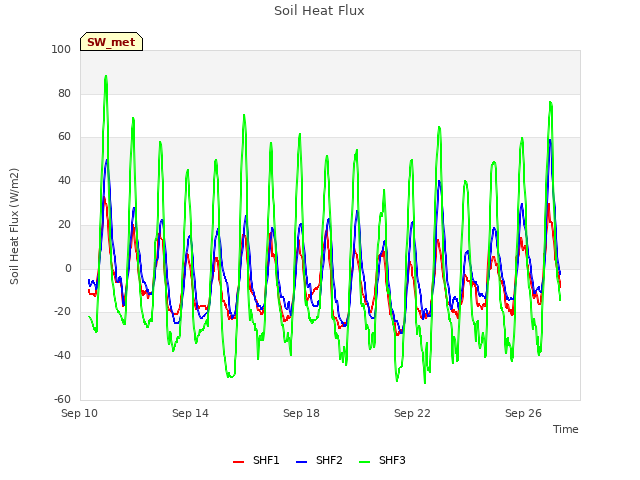Click the blue SHF2 legend marker
This screenshot has width=640, height=480.
click(x=301, y=462)
